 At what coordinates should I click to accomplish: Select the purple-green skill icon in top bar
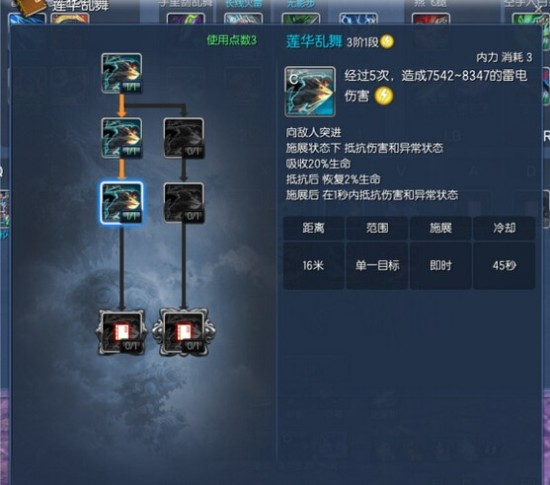186,19
